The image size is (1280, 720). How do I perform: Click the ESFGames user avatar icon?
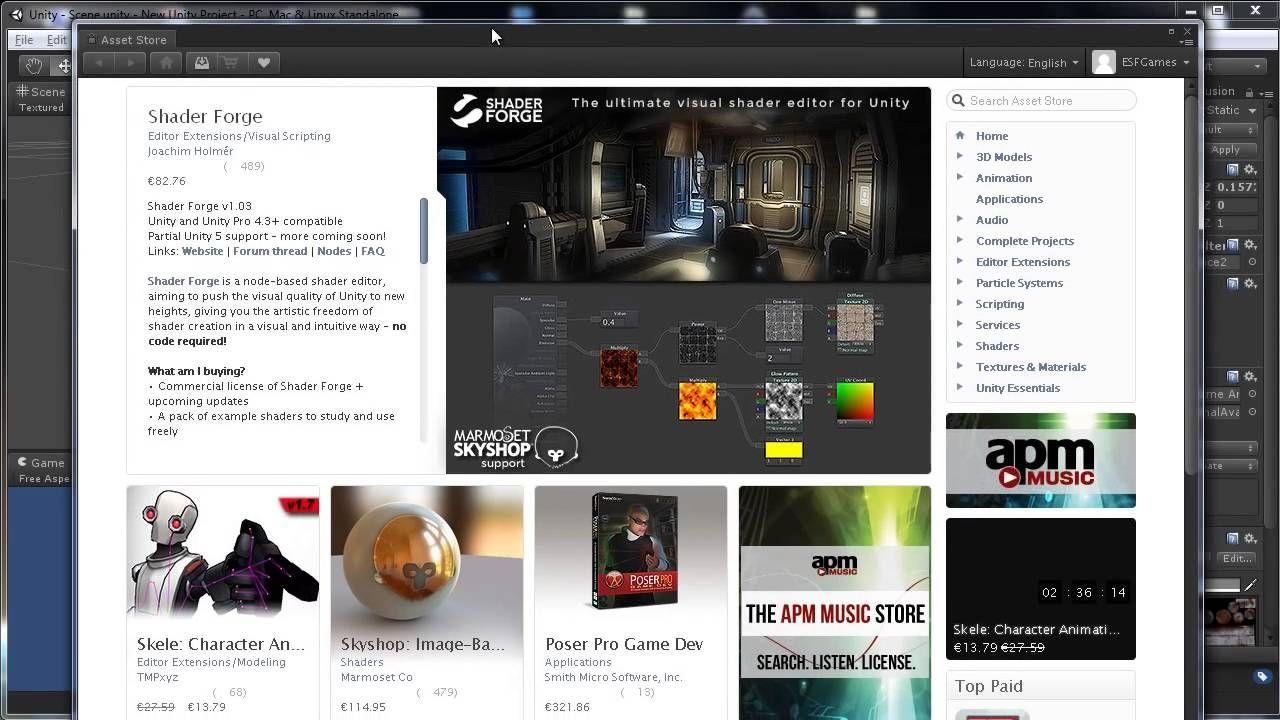1104,62
